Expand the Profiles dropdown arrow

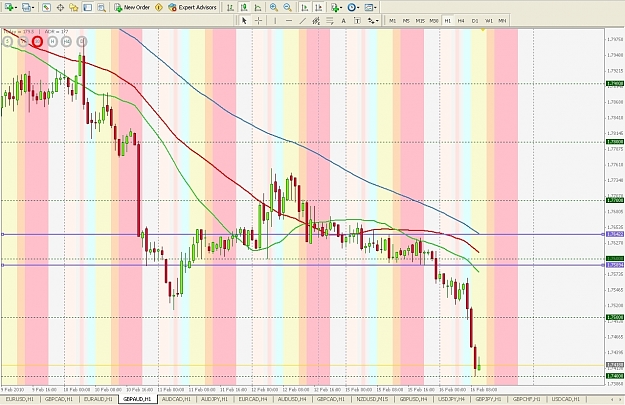(x=33, y=8)
